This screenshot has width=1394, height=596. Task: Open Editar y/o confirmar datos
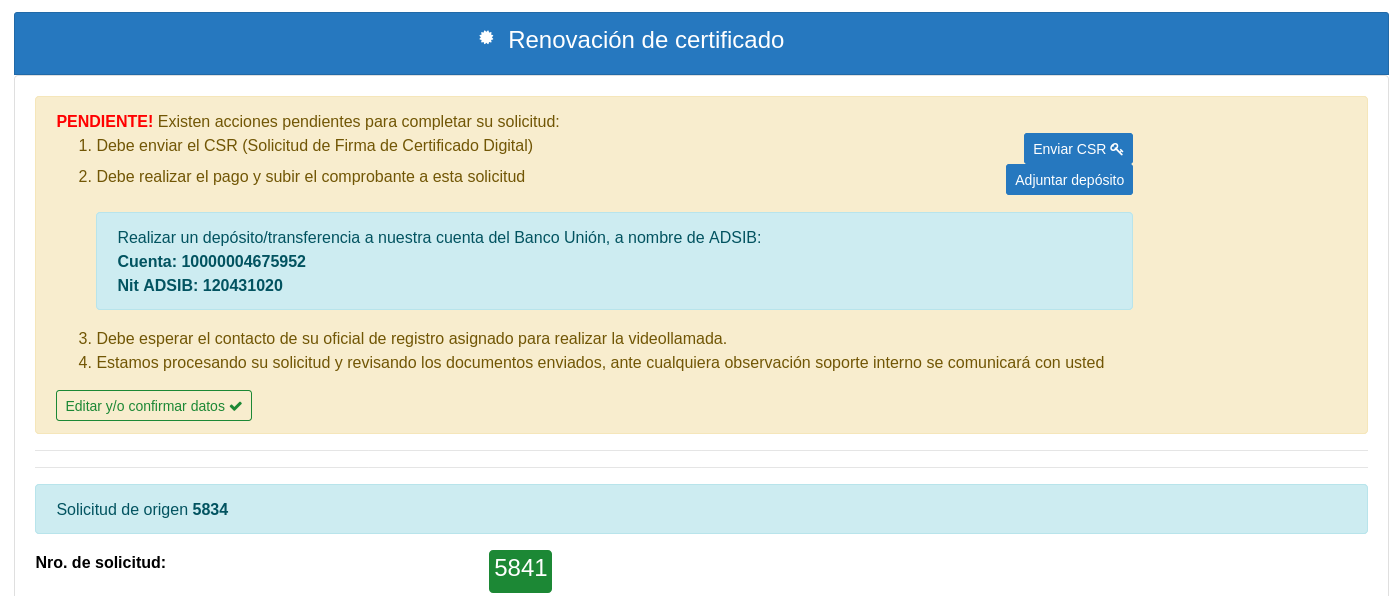click(x=154, y=406)
